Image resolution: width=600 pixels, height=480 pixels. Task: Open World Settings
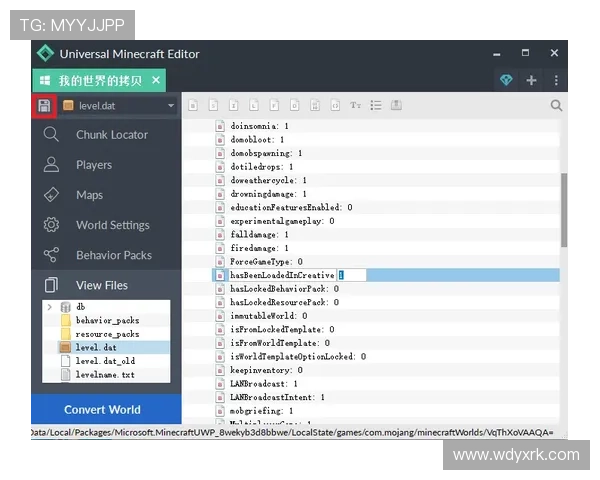click(106, 225)
